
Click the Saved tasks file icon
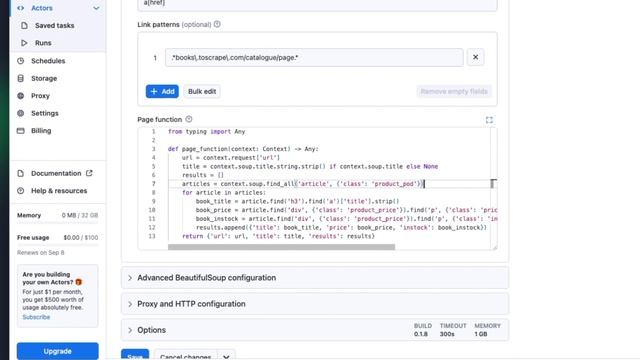click(x=24, y=25)
